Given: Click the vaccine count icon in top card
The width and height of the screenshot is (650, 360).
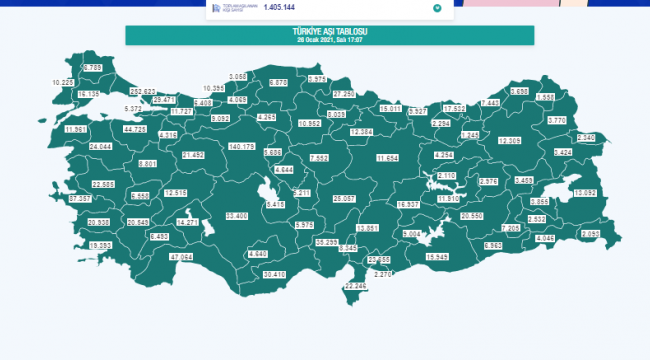Looking at the screenshot, I should [x=216, y=8].
